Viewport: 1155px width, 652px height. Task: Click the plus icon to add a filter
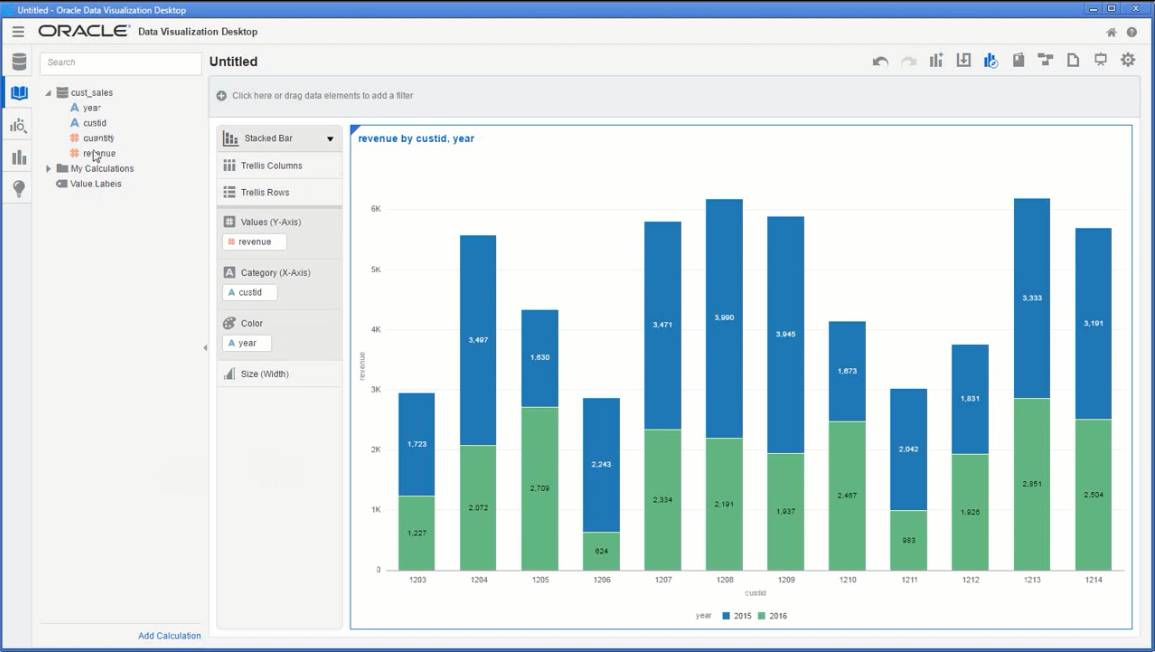221,96
